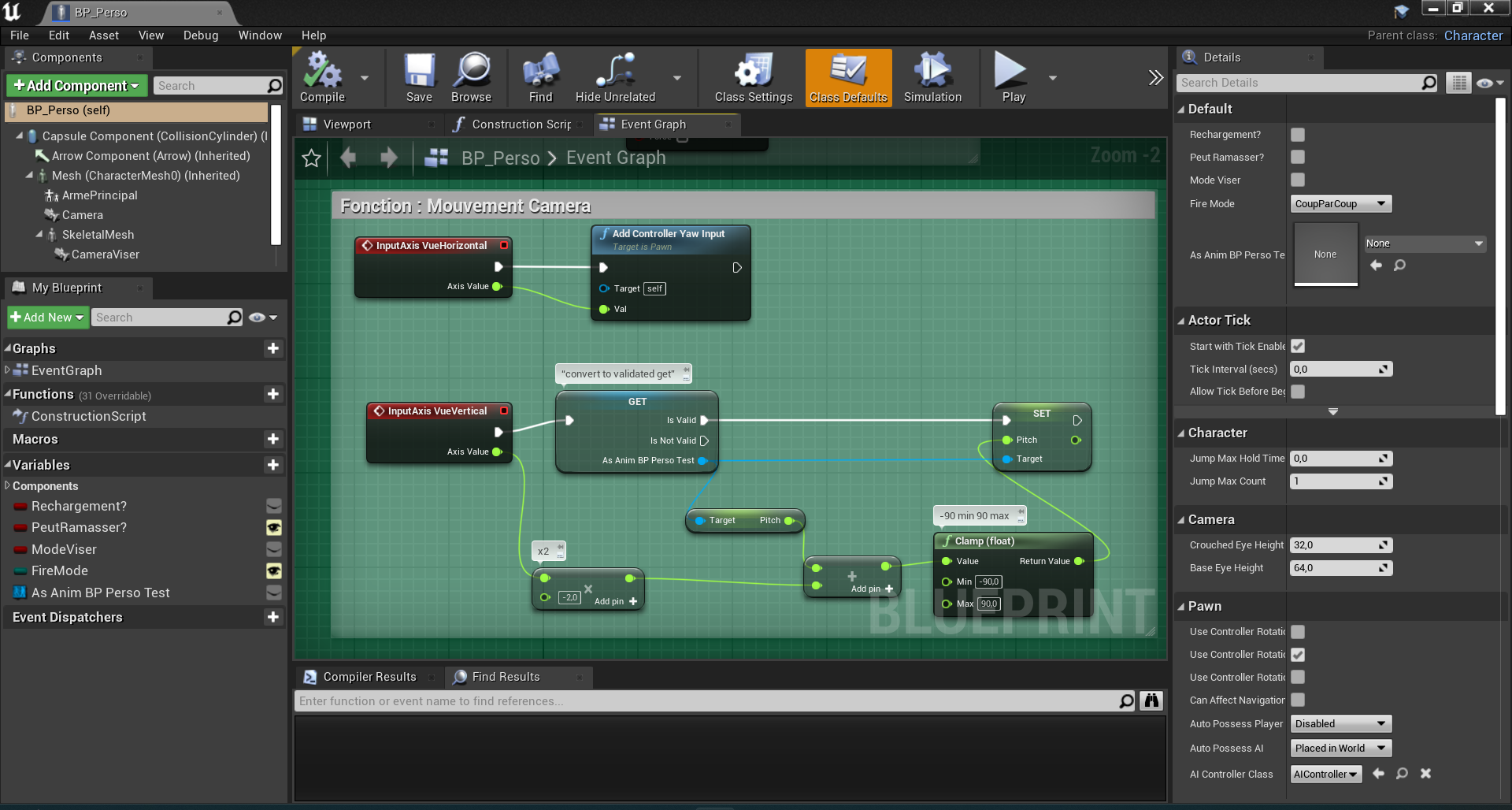This screenshot has width=1512, height=810.
Task: Open Auto Possess Player dropdown
Action: (1340, 724)
